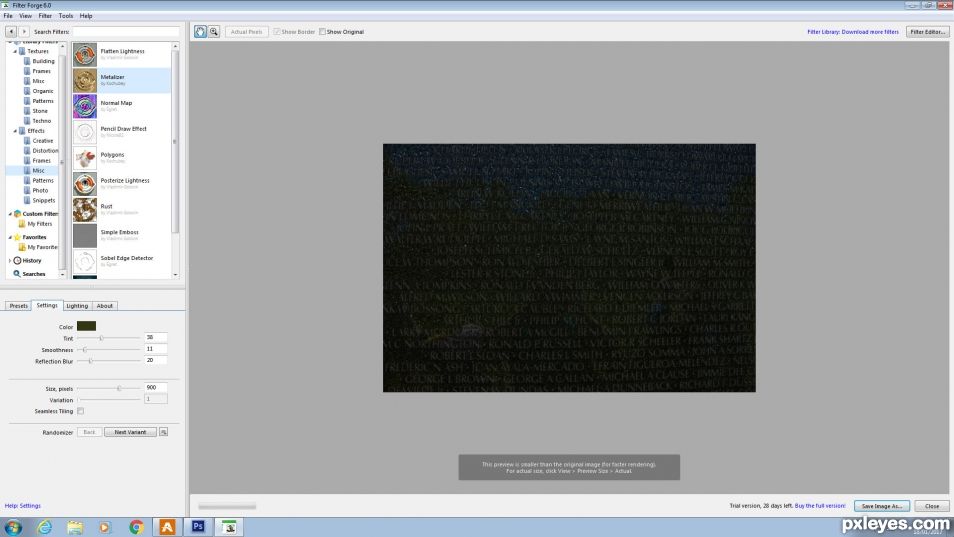This screenshot has width=954, height=537.
Task: Open the File menu
Action: pyautogui.click(x=8, y=16)
